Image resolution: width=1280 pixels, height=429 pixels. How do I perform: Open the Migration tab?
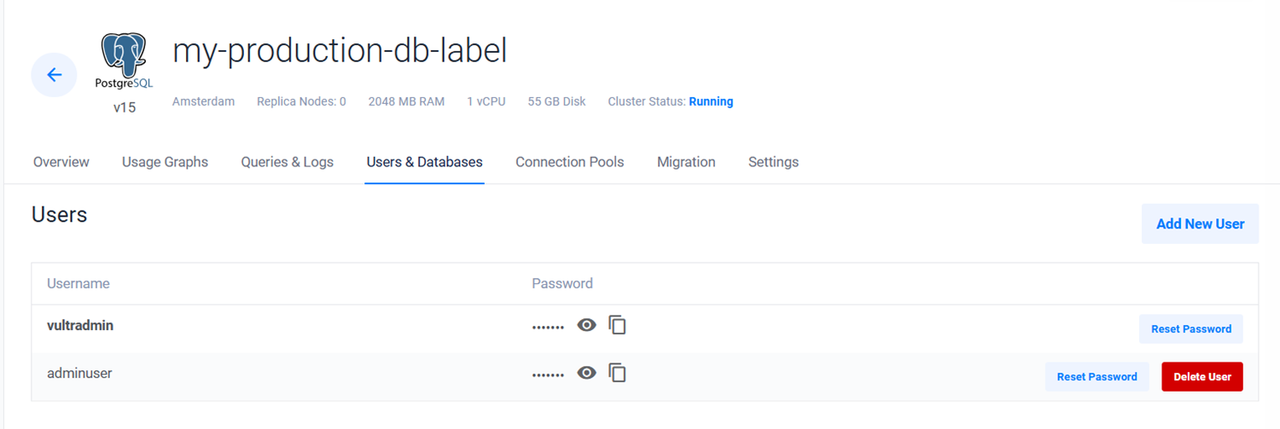pos(686,162)
